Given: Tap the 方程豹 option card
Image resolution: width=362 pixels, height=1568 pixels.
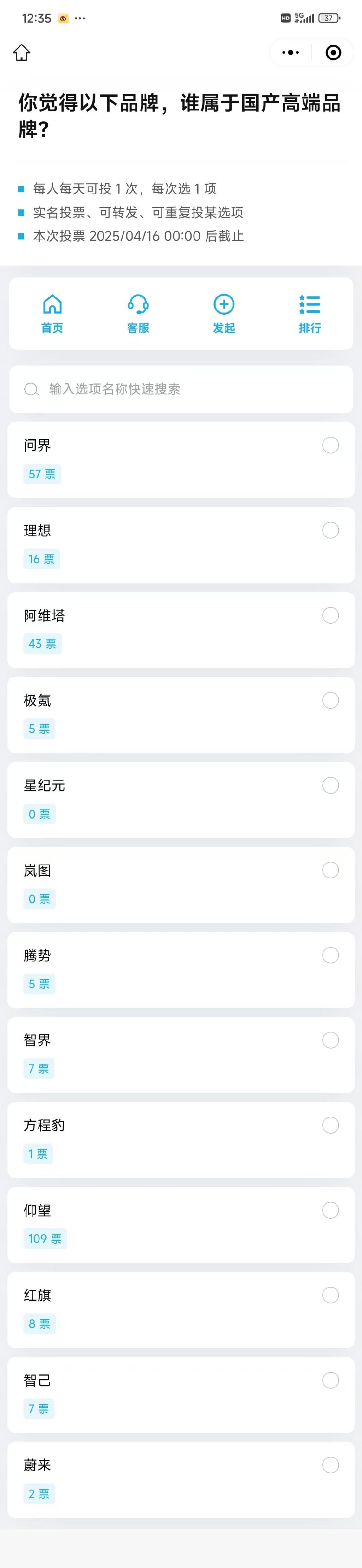Looking at the screenshot, I should tap(181, 1140).
